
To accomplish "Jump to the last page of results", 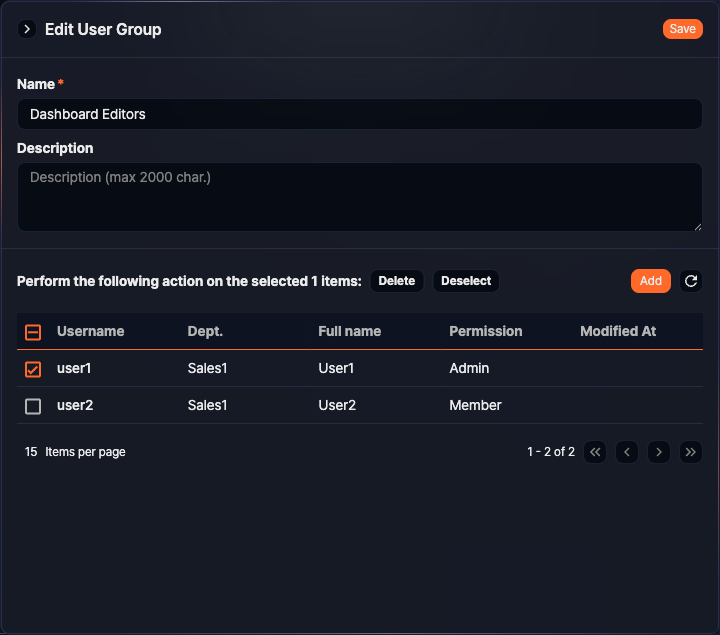I will click(690, 452).
